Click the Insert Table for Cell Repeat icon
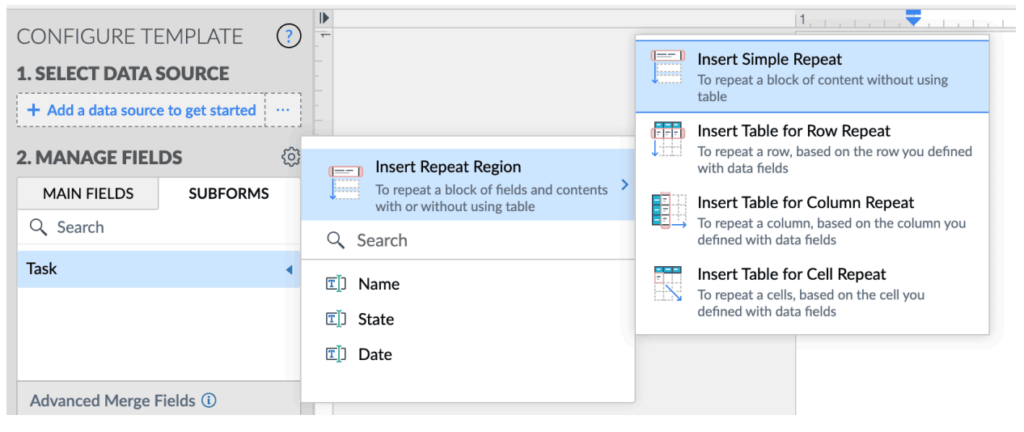Screen dimensions: 1024x432 (667, 283)
